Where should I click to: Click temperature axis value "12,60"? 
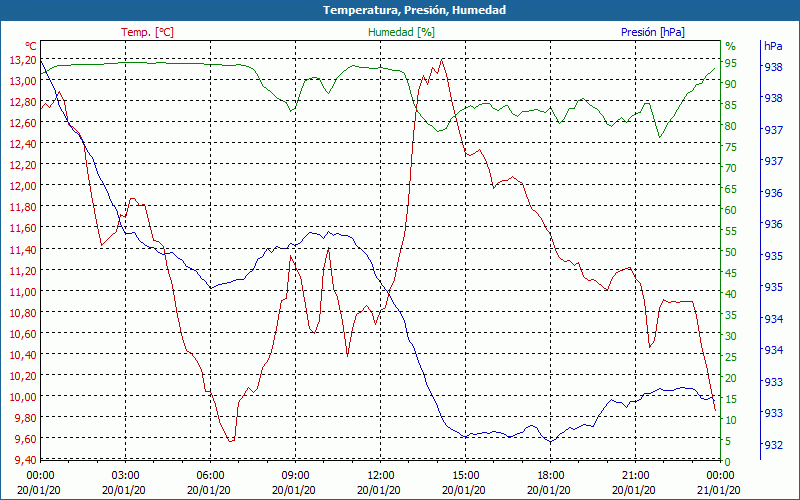click(23, 123)
